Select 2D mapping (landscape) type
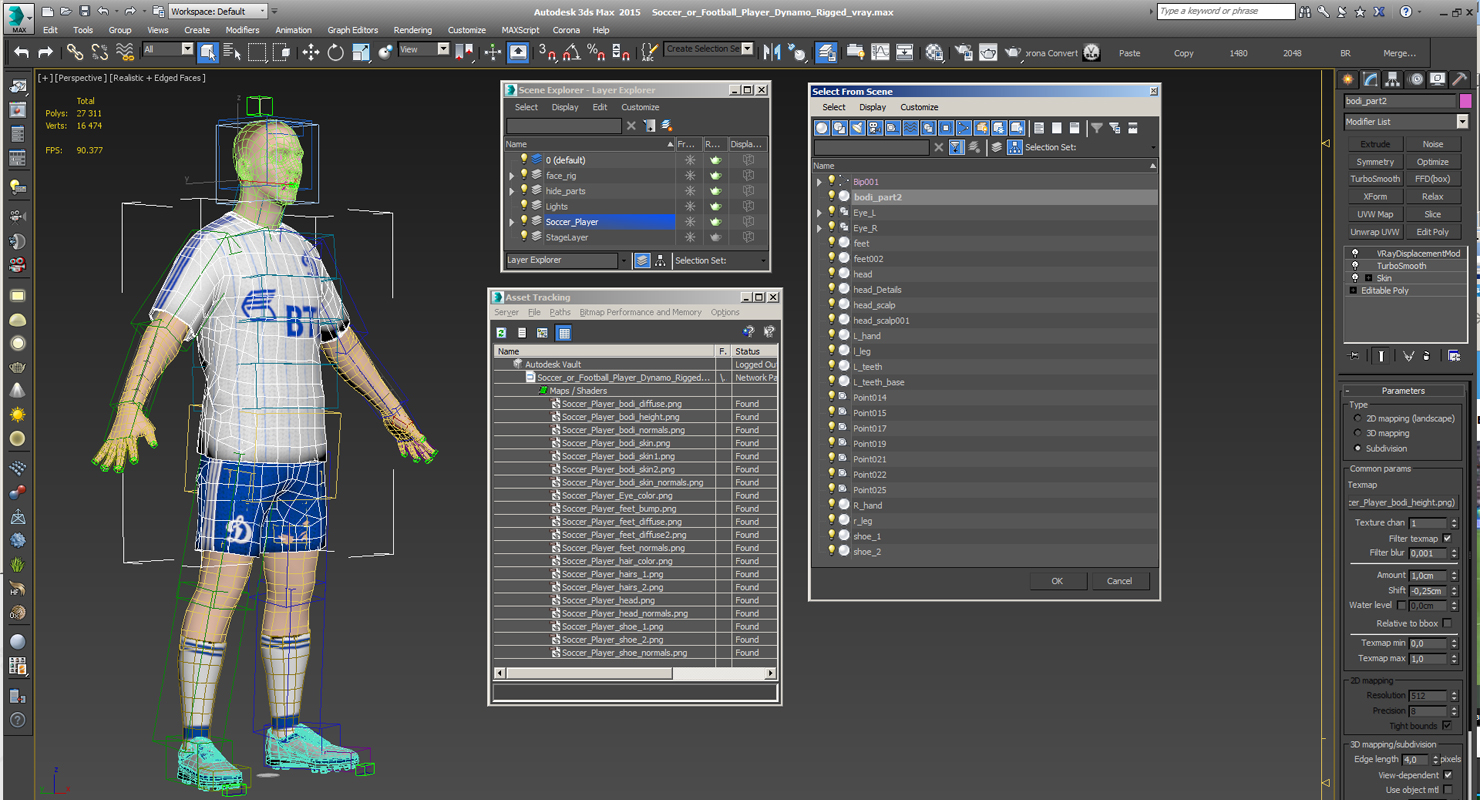Viewport: 1480px width, 800px height. [x=1357, y=418]
